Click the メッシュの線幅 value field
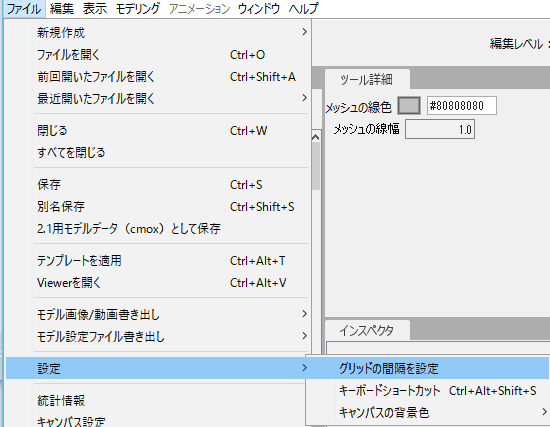Screen dimensions: 550x427 click(x=440, y=129)
